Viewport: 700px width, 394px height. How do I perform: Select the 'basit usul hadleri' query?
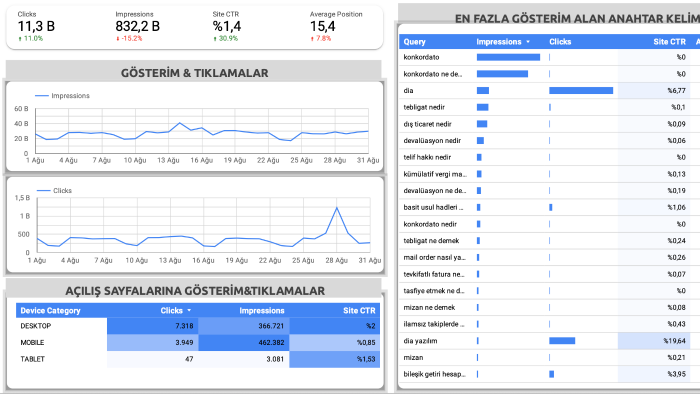click(x=433, y=207)
